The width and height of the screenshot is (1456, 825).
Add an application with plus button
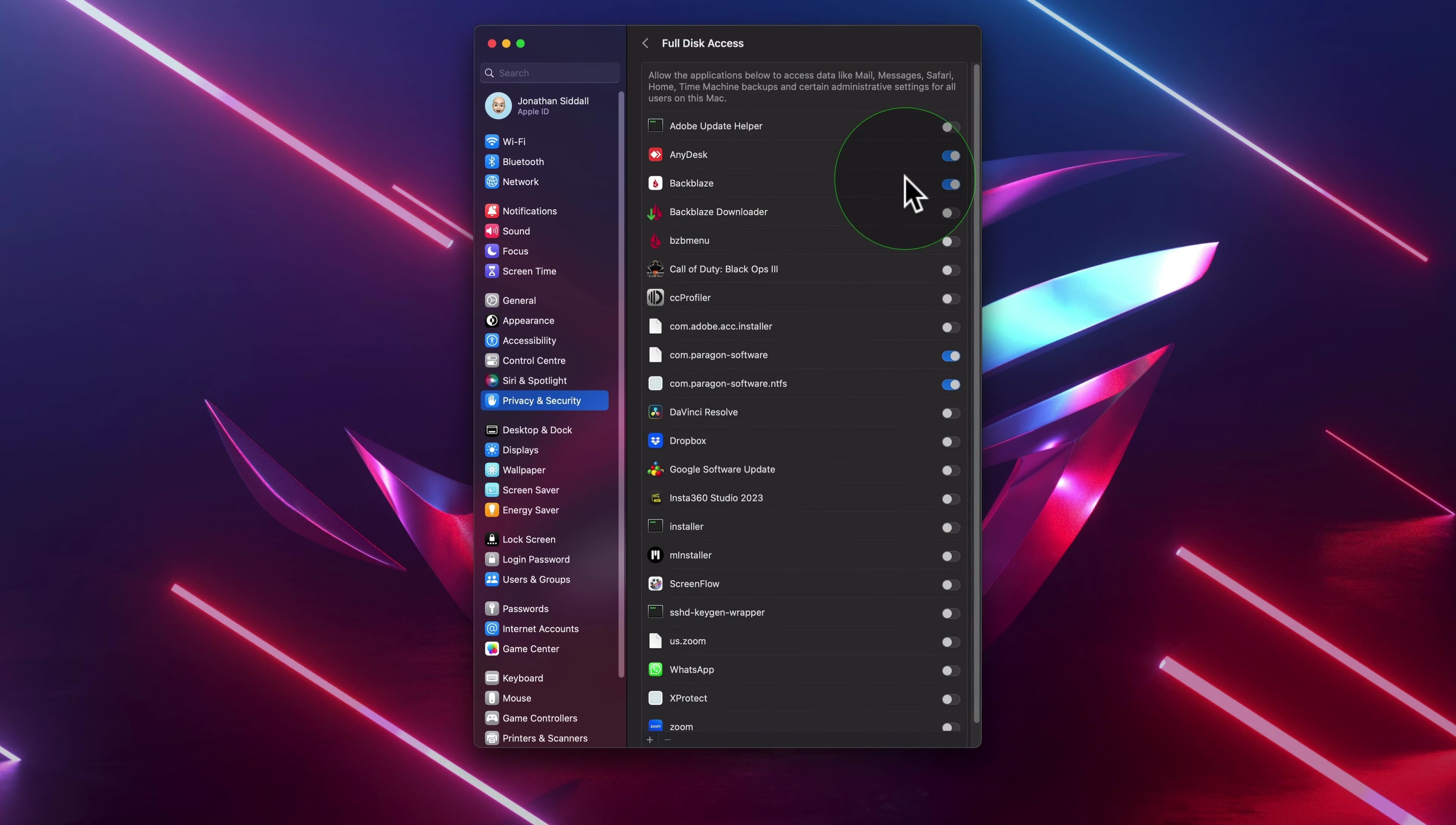(650, 739)
